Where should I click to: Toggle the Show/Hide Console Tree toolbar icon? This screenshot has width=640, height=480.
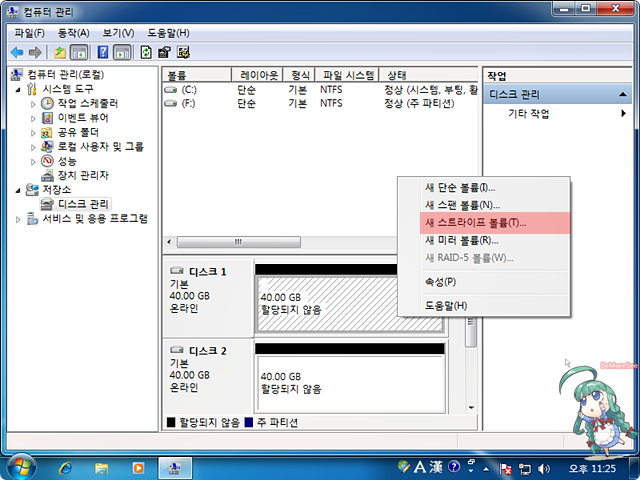[79, 52]
